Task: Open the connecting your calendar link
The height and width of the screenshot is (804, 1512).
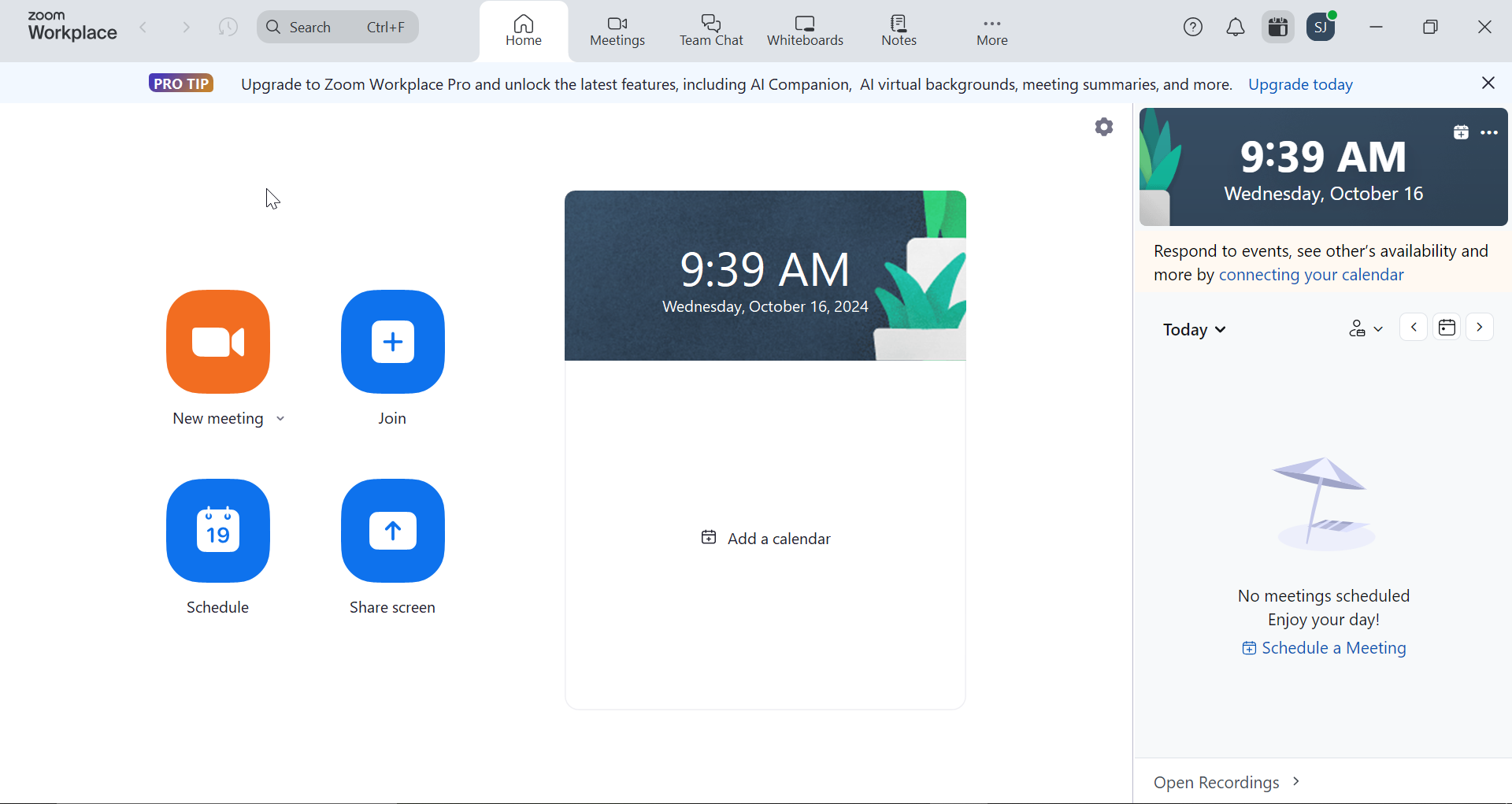Action: click(1310, 274)
